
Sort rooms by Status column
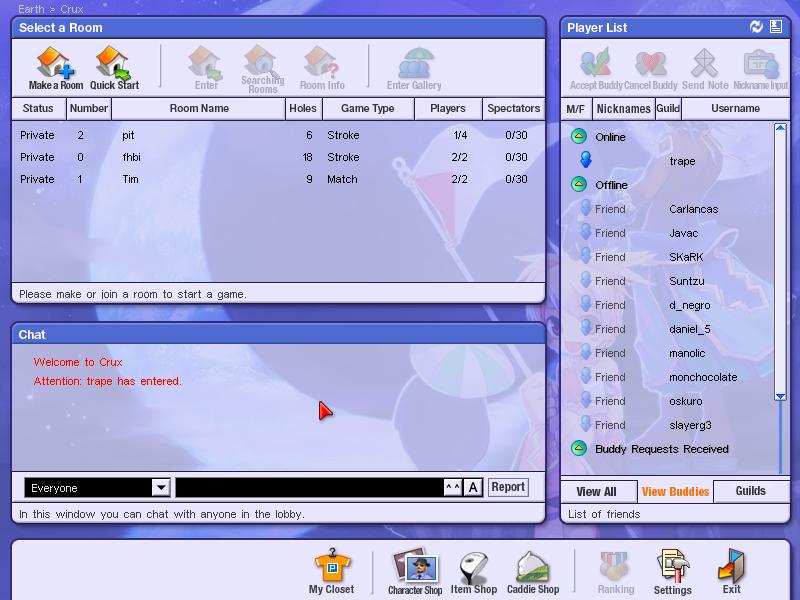(x=38, y=108)
